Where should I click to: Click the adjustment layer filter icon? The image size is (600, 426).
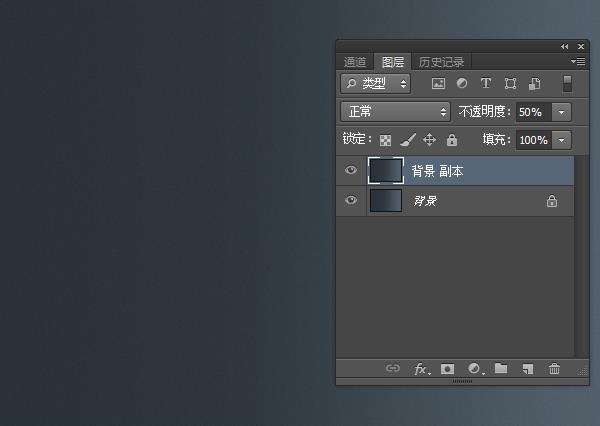click(x=462, y=84)
